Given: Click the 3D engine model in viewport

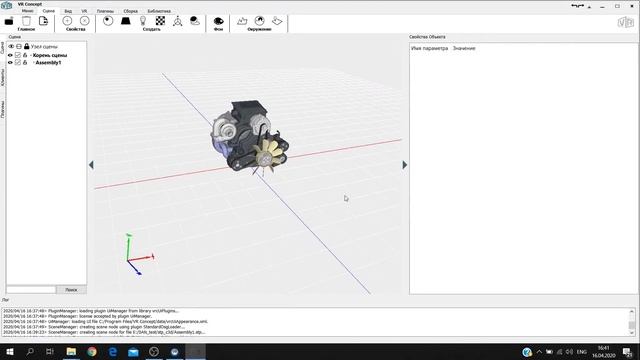Looking at the screenshot, I should click(249, 138).
